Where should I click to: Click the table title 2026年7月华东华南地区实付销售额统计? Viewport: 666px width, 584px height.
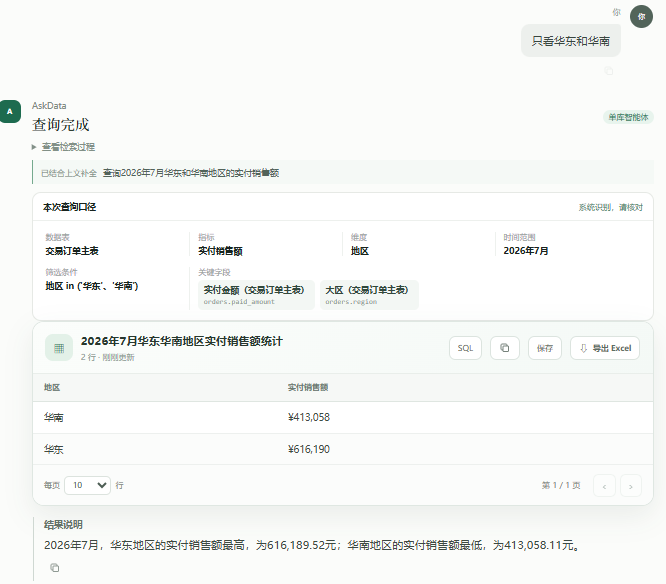point(182,341)
